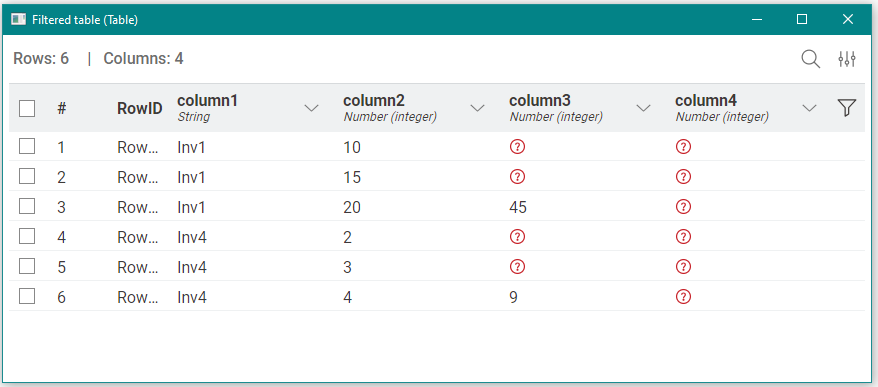The image size is (878, 387).
Task: Click the column2 header label
Action: tap(373, 101)
